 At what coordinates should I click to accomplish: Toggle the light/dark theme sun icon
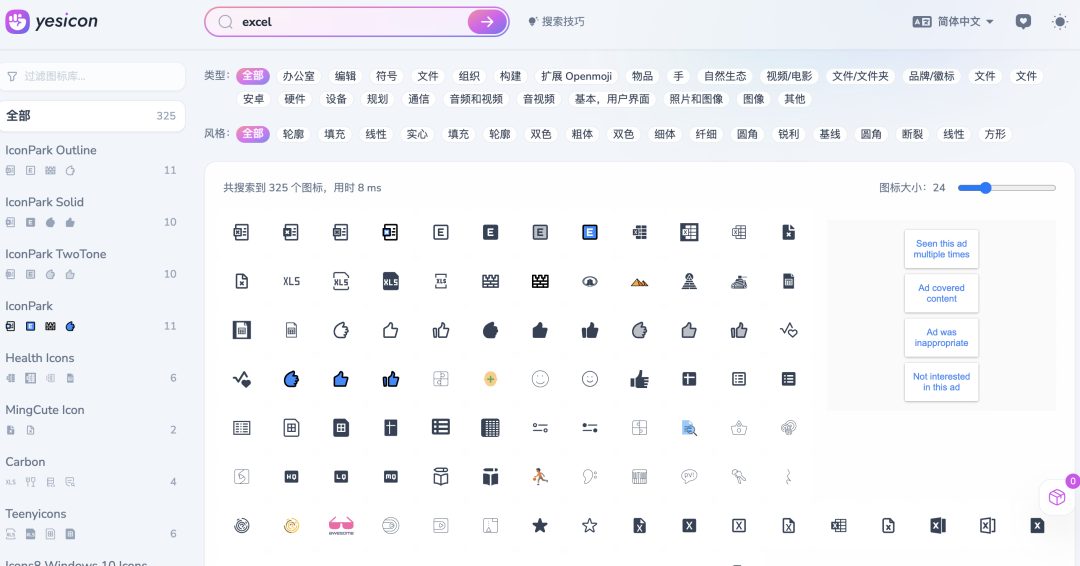[1060, 22]
